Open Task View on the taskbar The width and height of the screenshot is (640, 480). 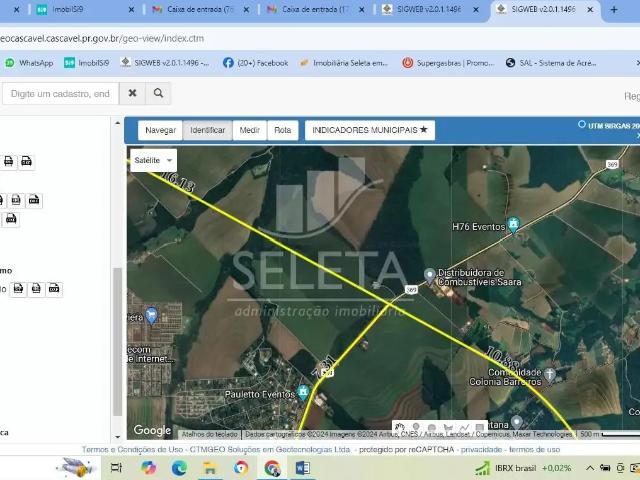coord(117,468)
